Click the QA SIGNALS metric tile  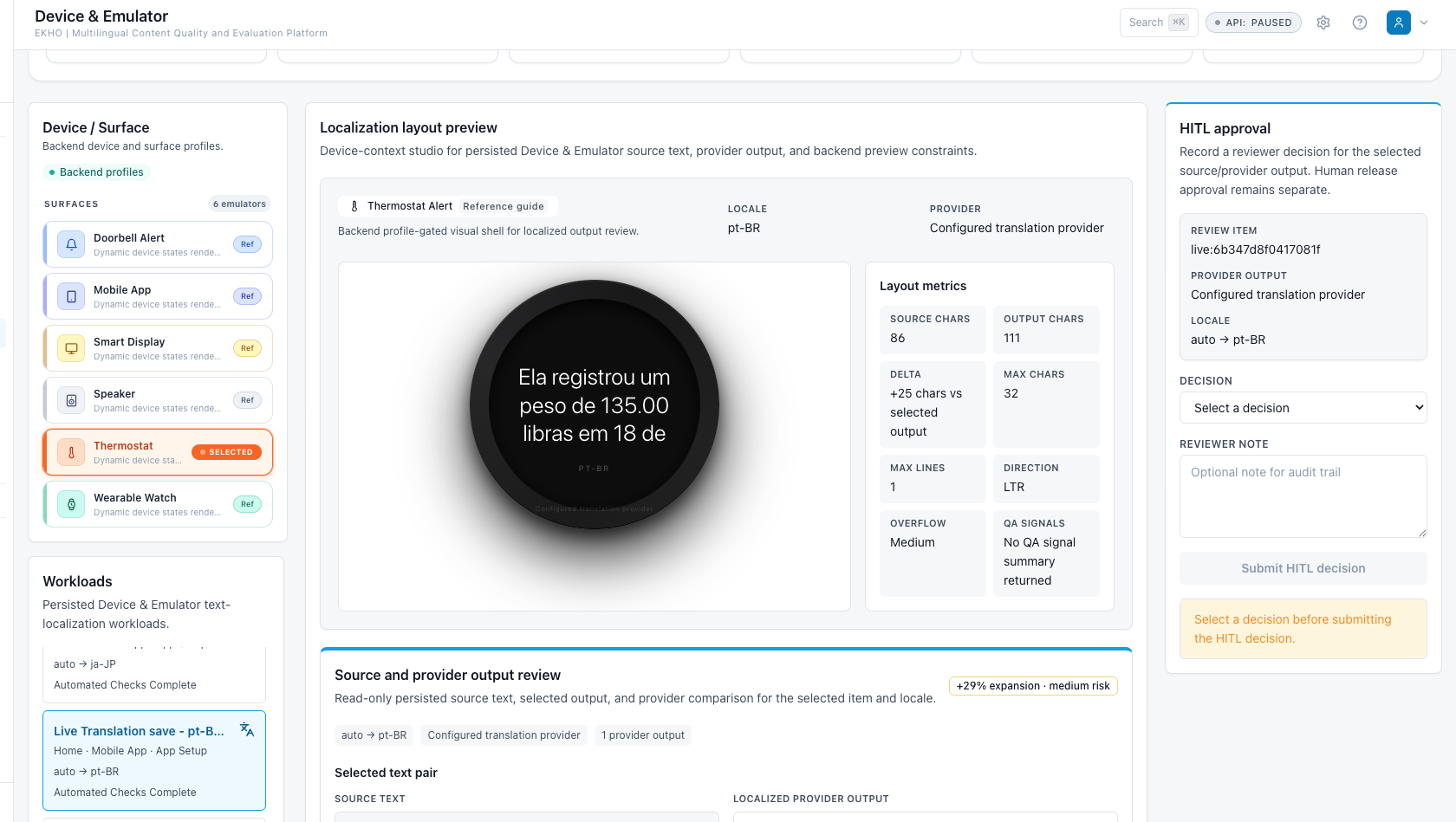[x=1046, y=553]
